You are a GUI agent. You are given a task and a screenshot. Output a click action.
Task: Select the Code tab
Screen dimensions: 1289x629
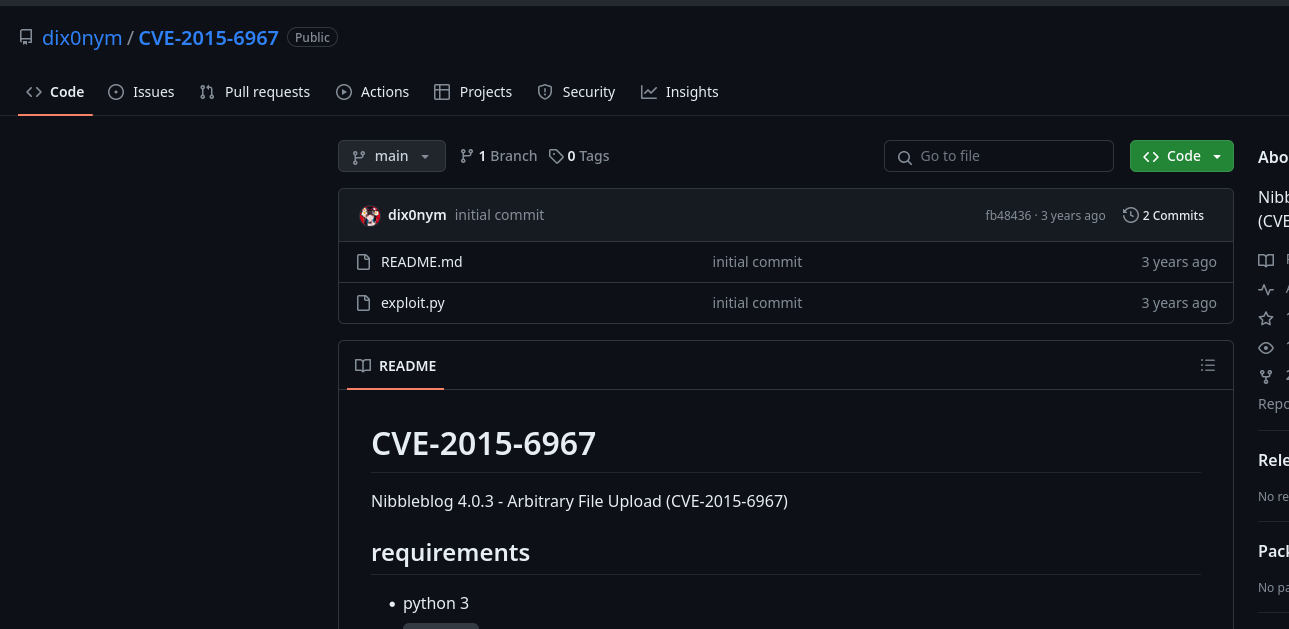pyautogui.click(x=55, y=92)
